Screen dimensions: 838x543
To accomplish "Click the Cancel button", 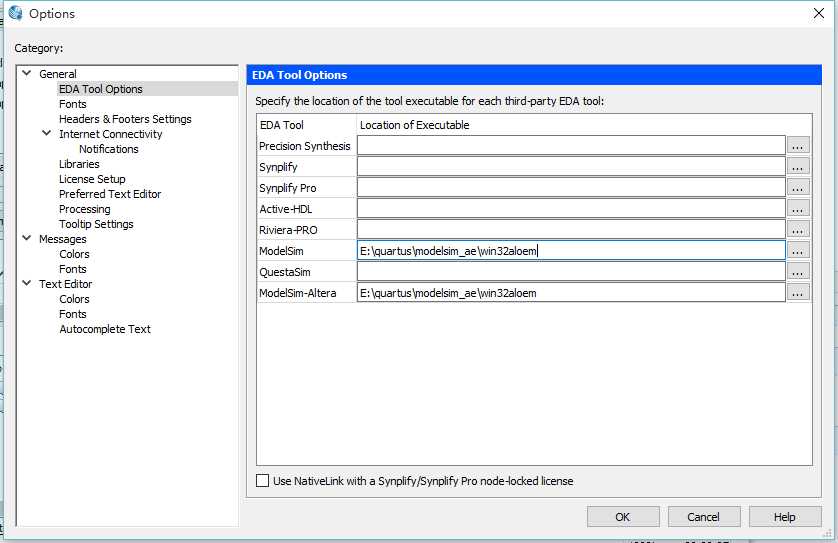I will (703, 517).
